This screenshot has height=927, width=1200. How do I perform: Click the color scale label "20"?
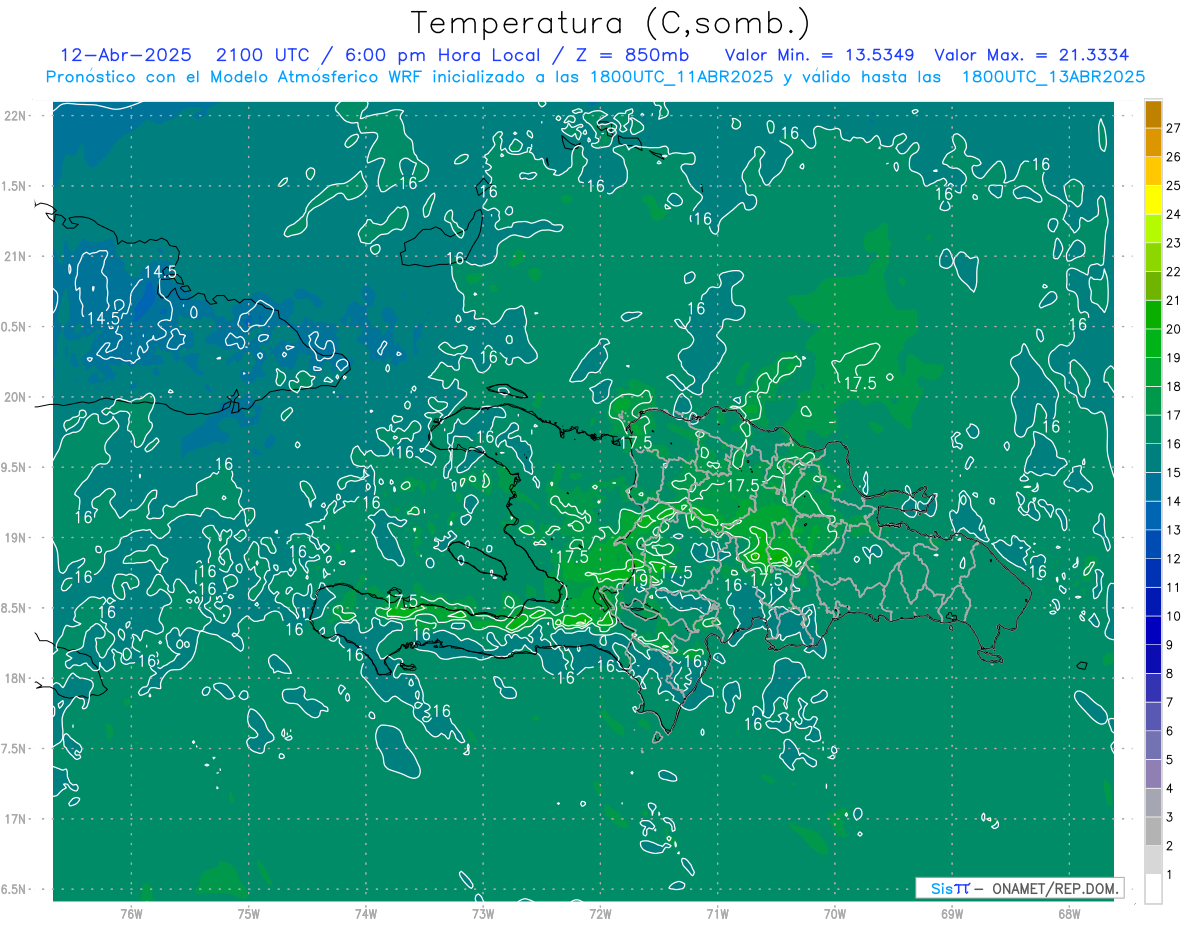coord(1173,329)
